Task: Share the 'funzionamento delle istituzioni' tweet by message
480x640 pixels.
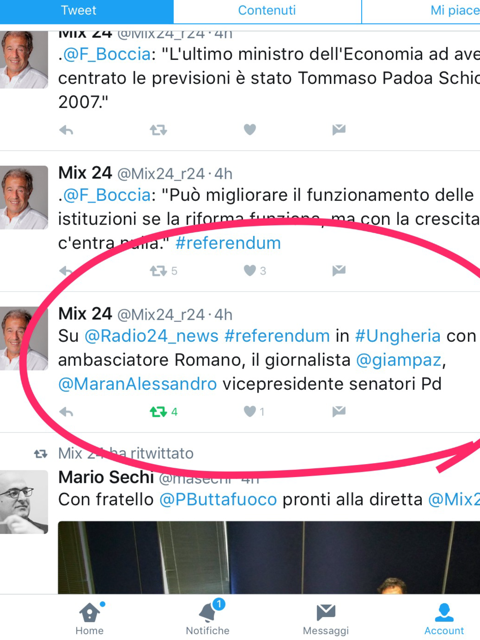Action: [x=339, y=271]
